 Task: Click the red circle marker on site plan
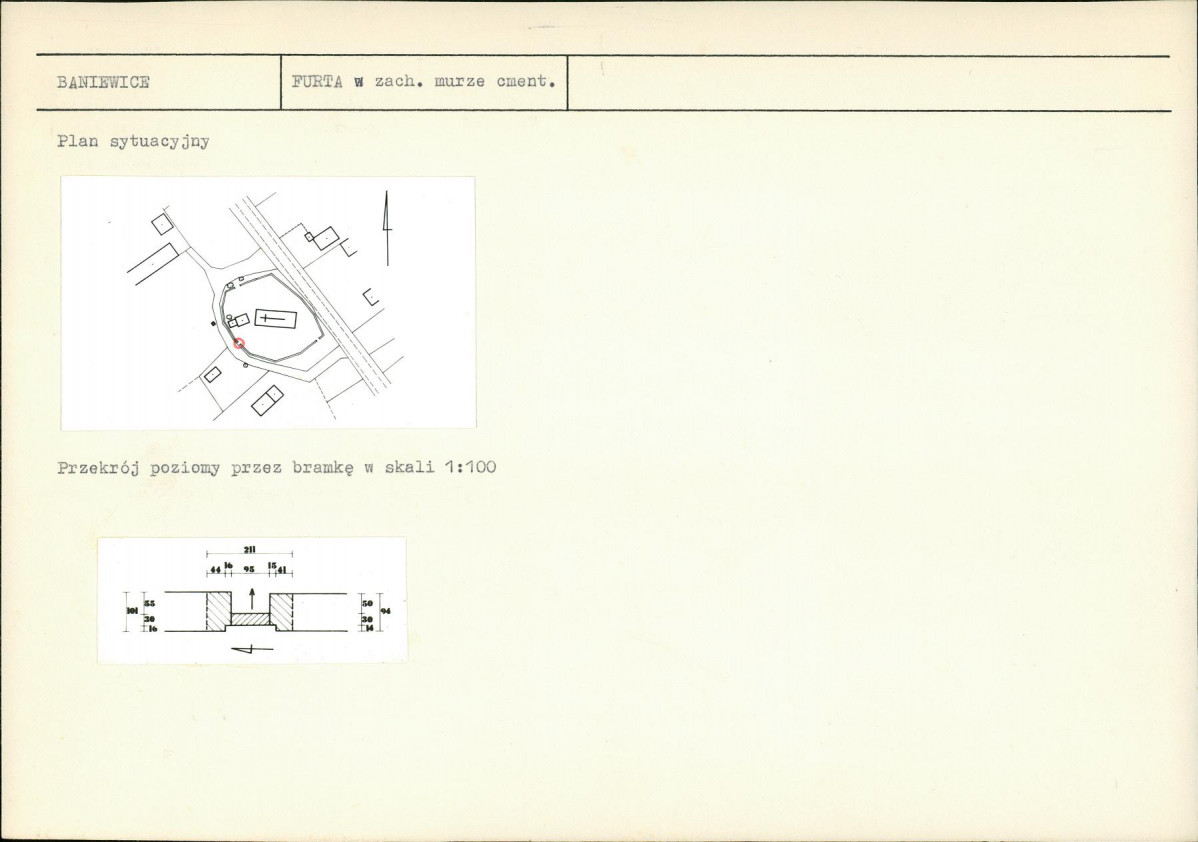[x=238, y=344]
